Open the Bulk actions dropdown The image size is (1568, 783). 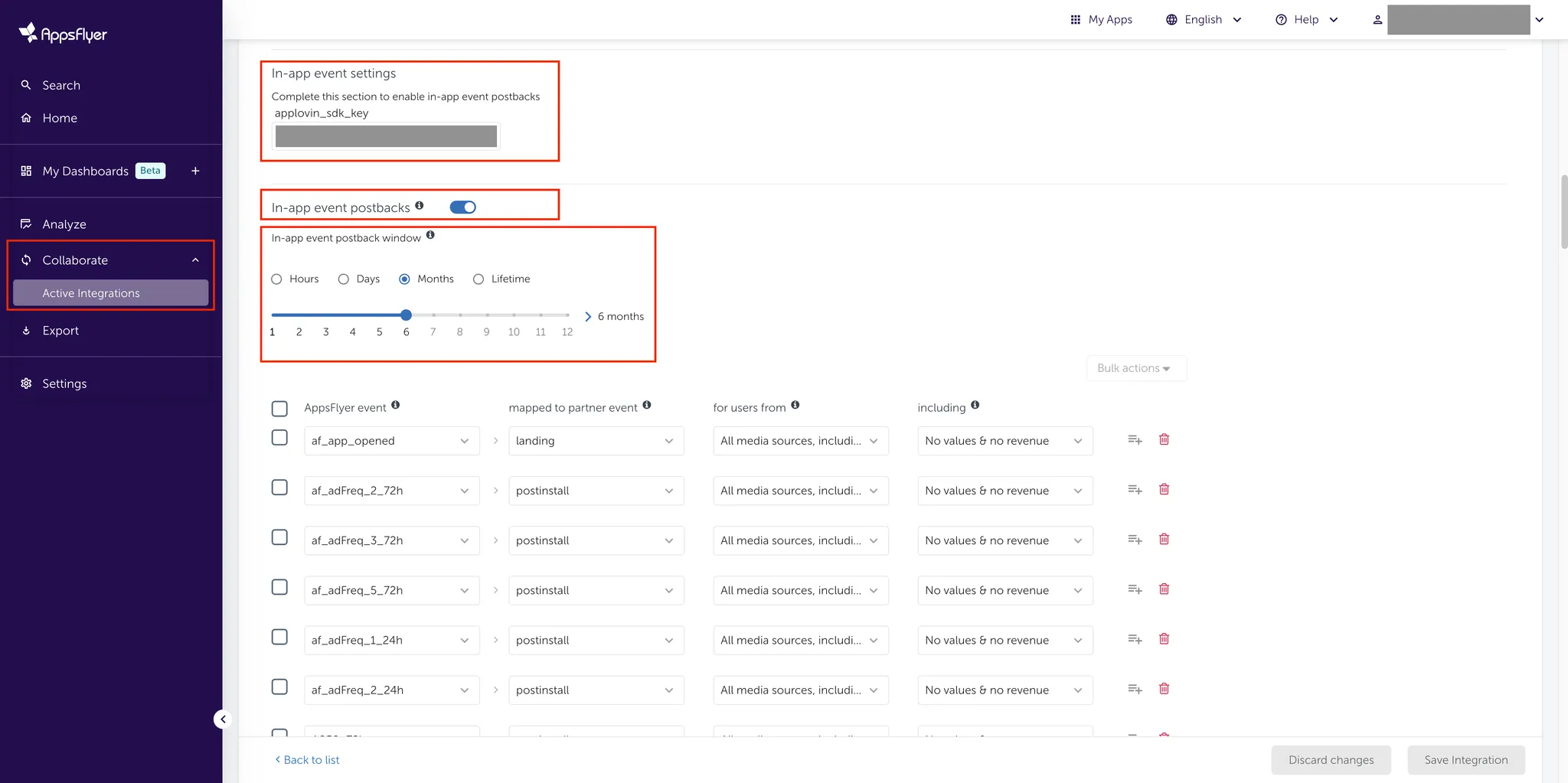click(1137, 368)
